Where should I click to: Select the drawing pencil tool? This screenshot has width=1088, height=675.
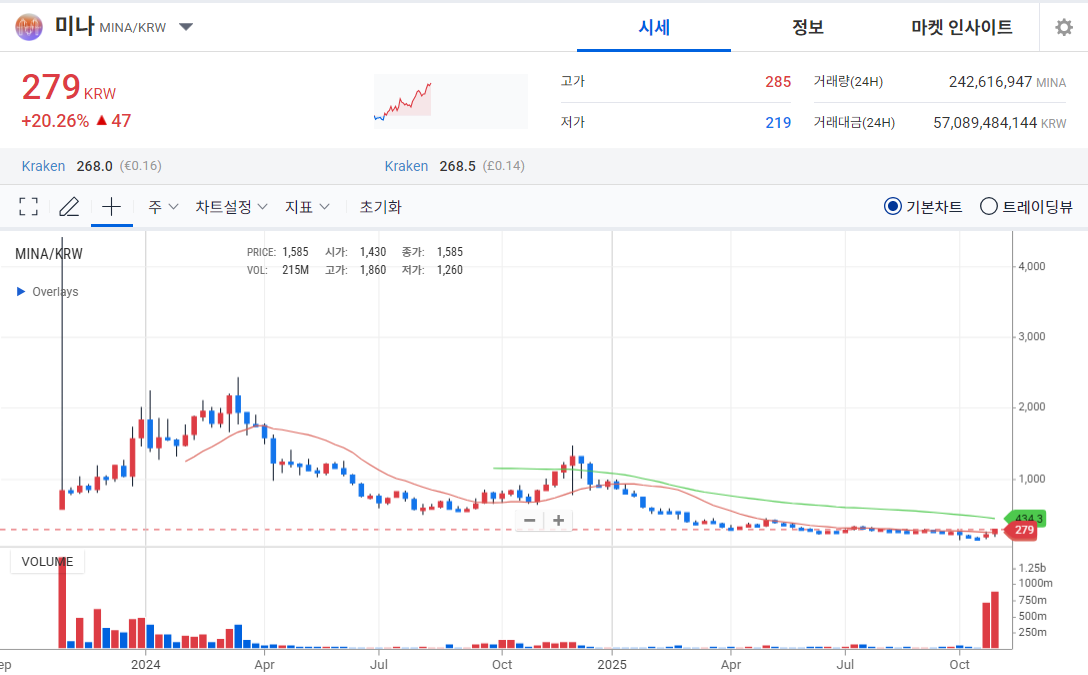[x=68, y=206]
